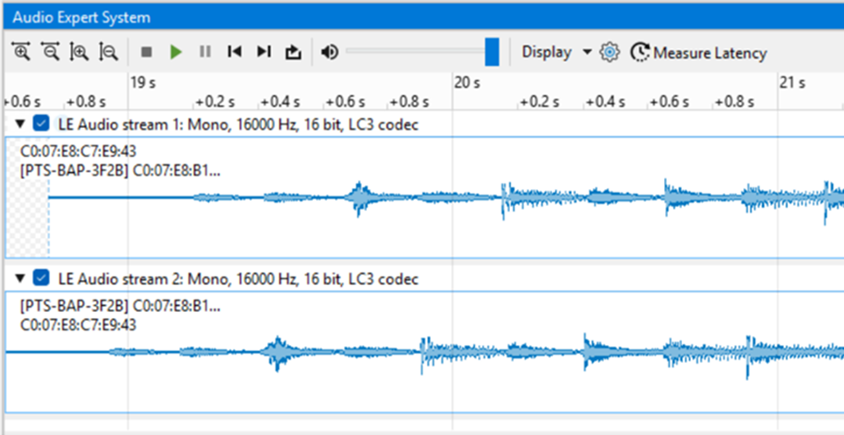Click the volume slider handle
The height and width of the screenshot is (435, 844).
click(x=492, y=52)
